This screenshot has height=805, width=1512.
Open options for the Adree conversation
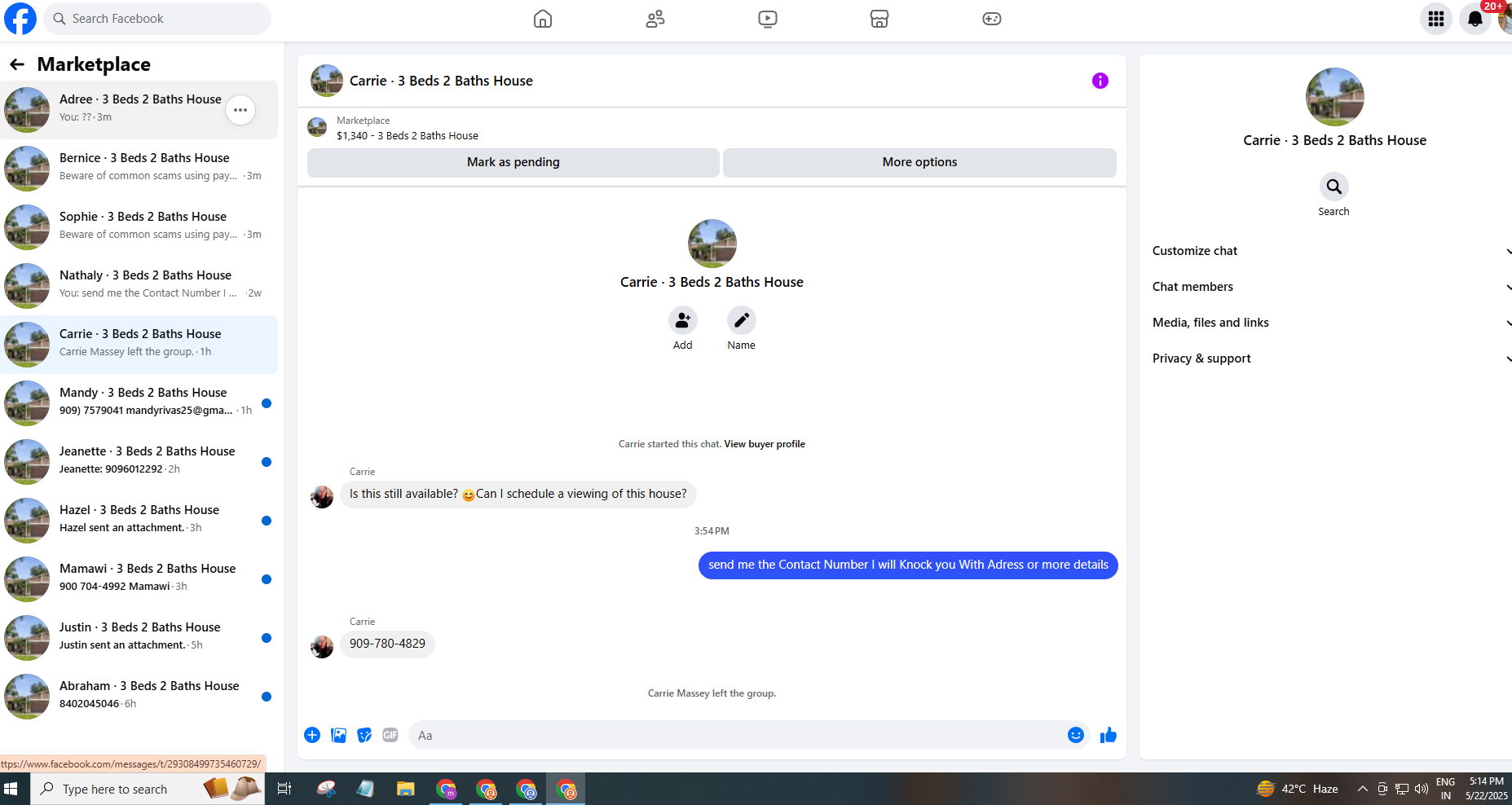pos(240,110)
